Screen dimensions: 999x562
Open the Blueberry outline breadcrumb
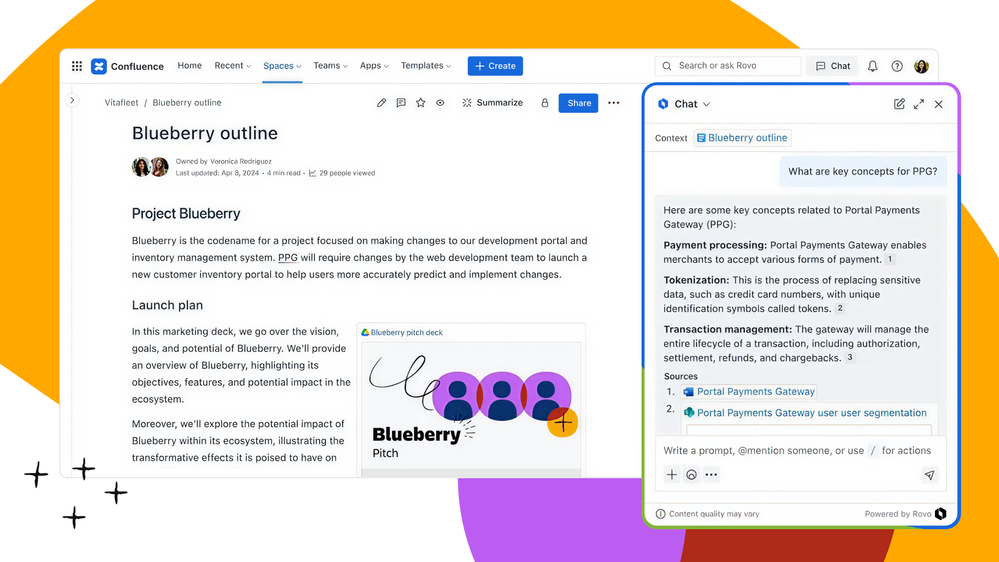[x=187, y=103]
